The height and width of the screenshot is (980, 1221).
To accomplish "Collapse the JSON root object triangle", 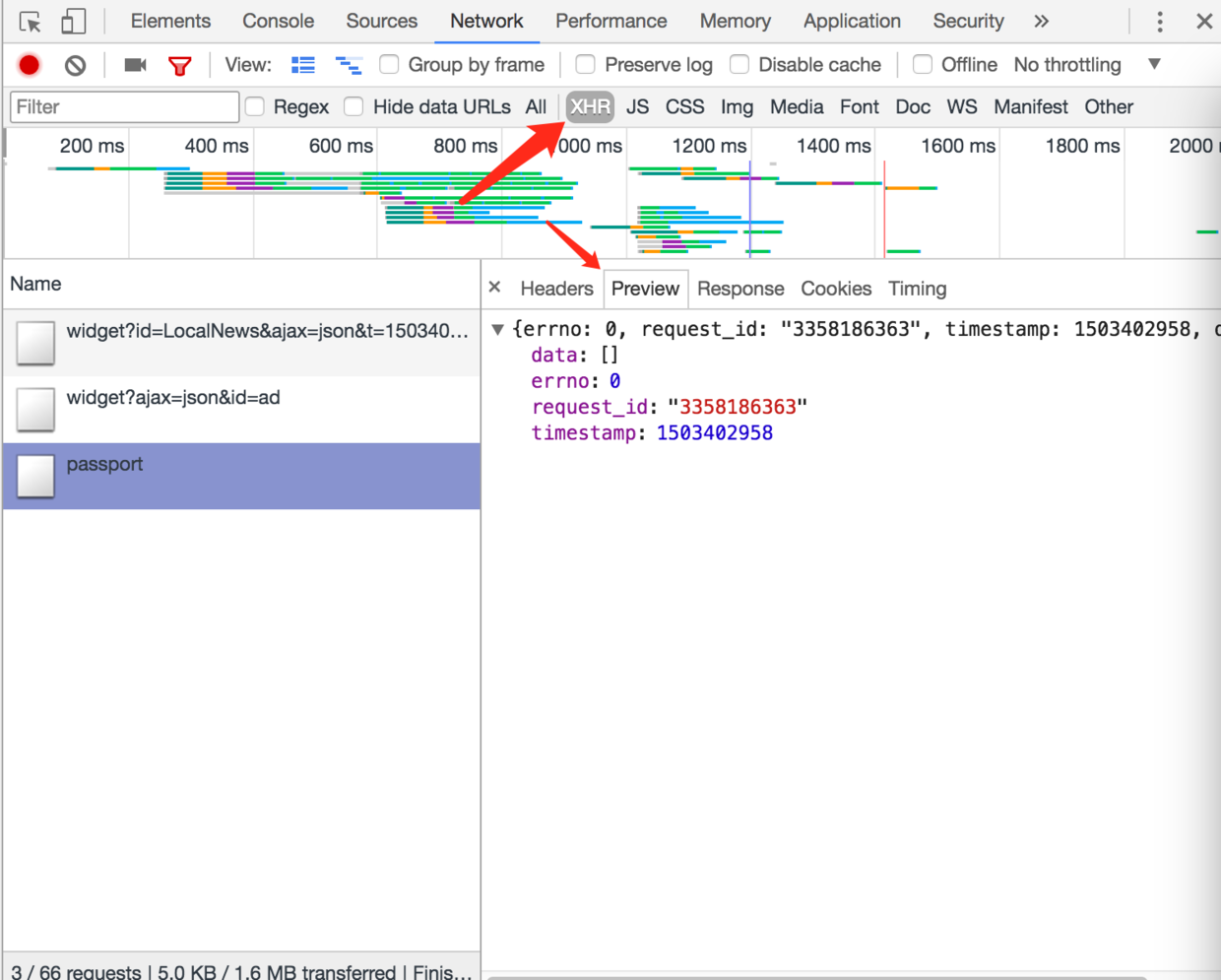I will [x=498, y=329].
